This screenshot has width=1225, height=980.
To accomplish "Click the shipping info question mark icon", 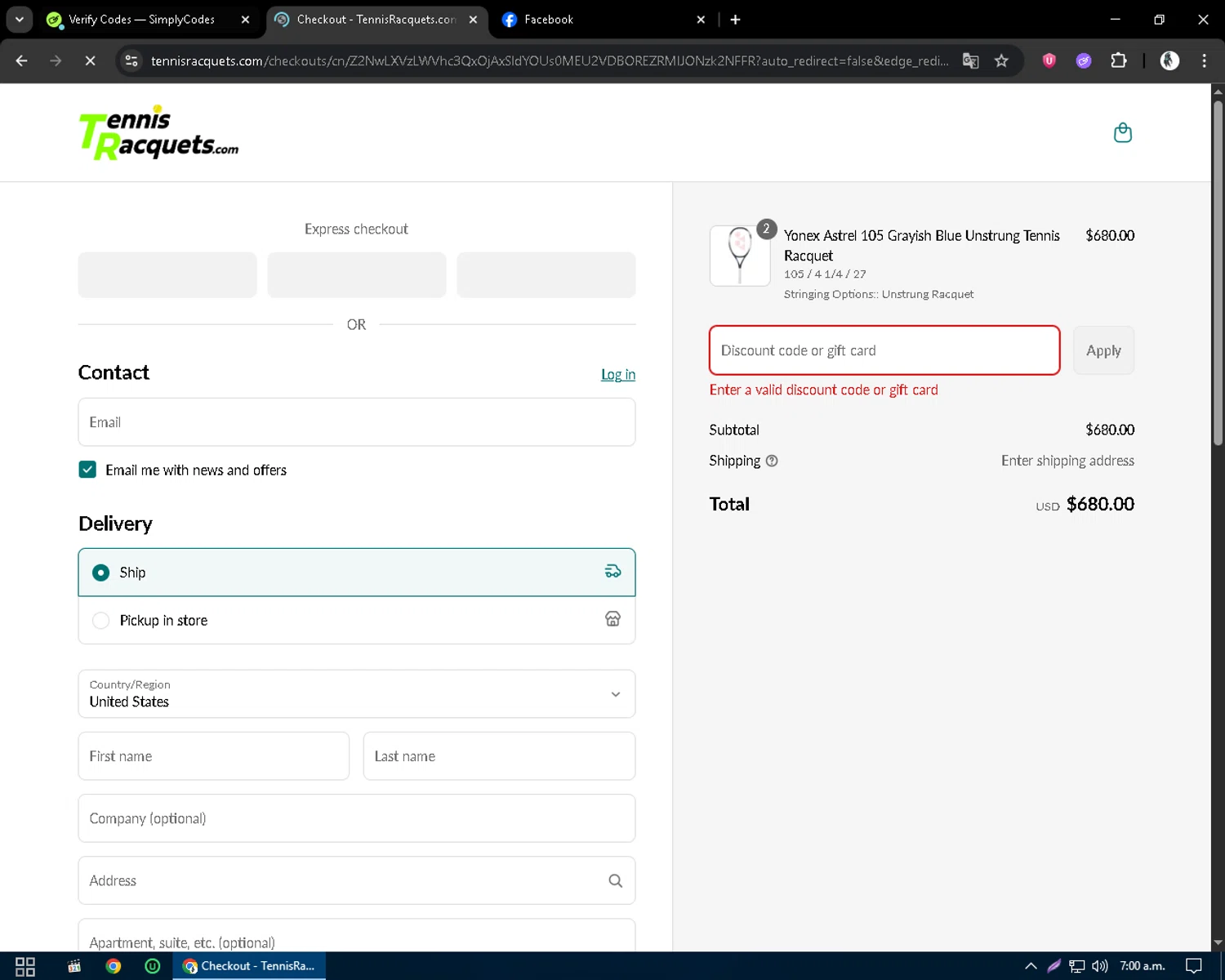I will point(772,461).
